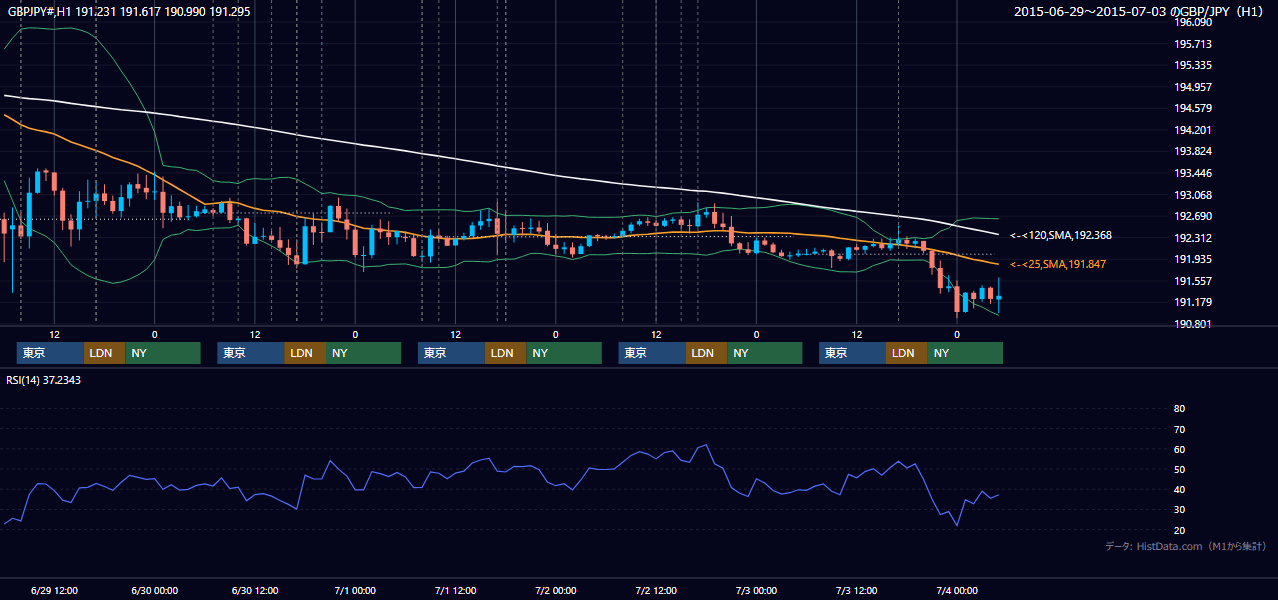This screenshot has width=1278, height=600.
Task: Click price axis value 191.935
Action: coord(1193,259)
